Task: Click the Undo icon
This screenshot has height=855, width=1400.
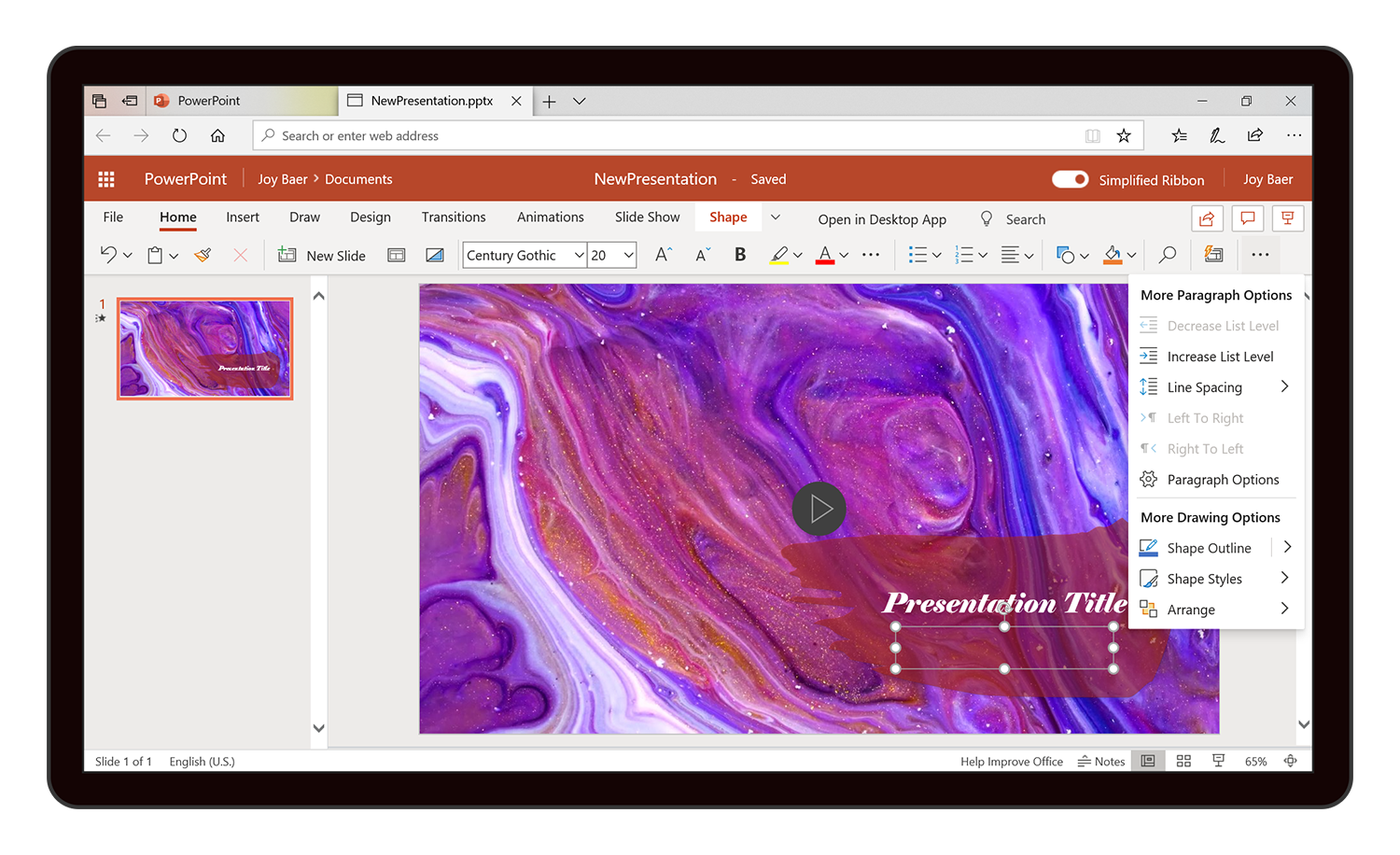Action: point(108,255)
